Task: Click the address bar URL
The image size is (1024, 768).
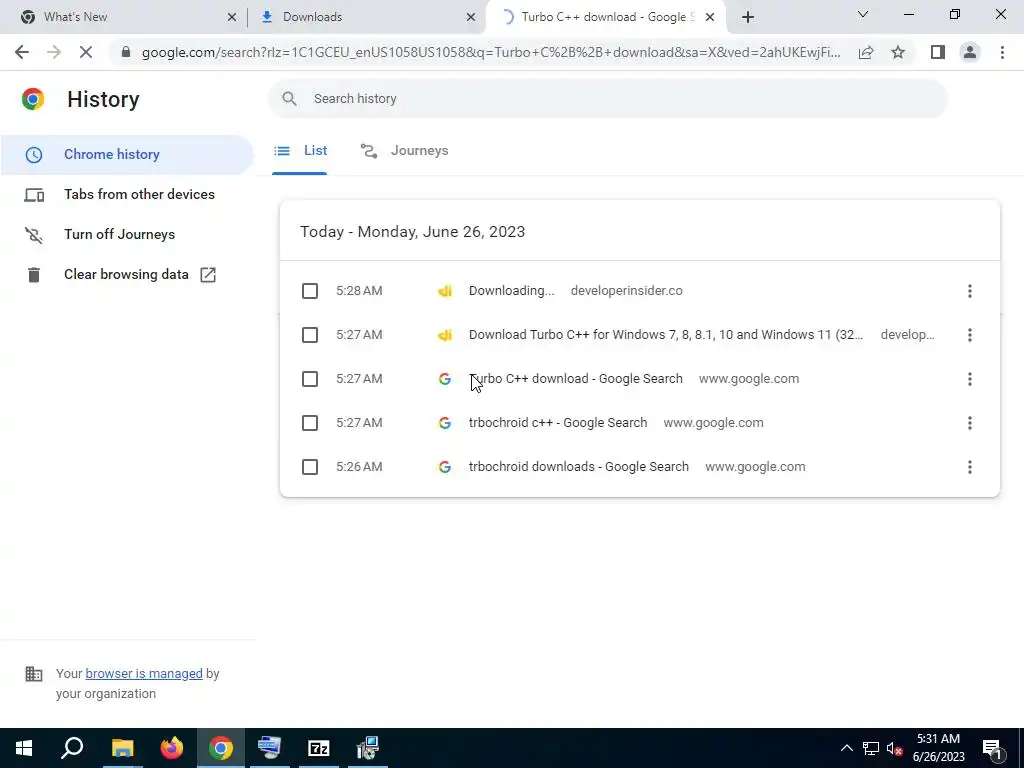Action: point(491,52)
